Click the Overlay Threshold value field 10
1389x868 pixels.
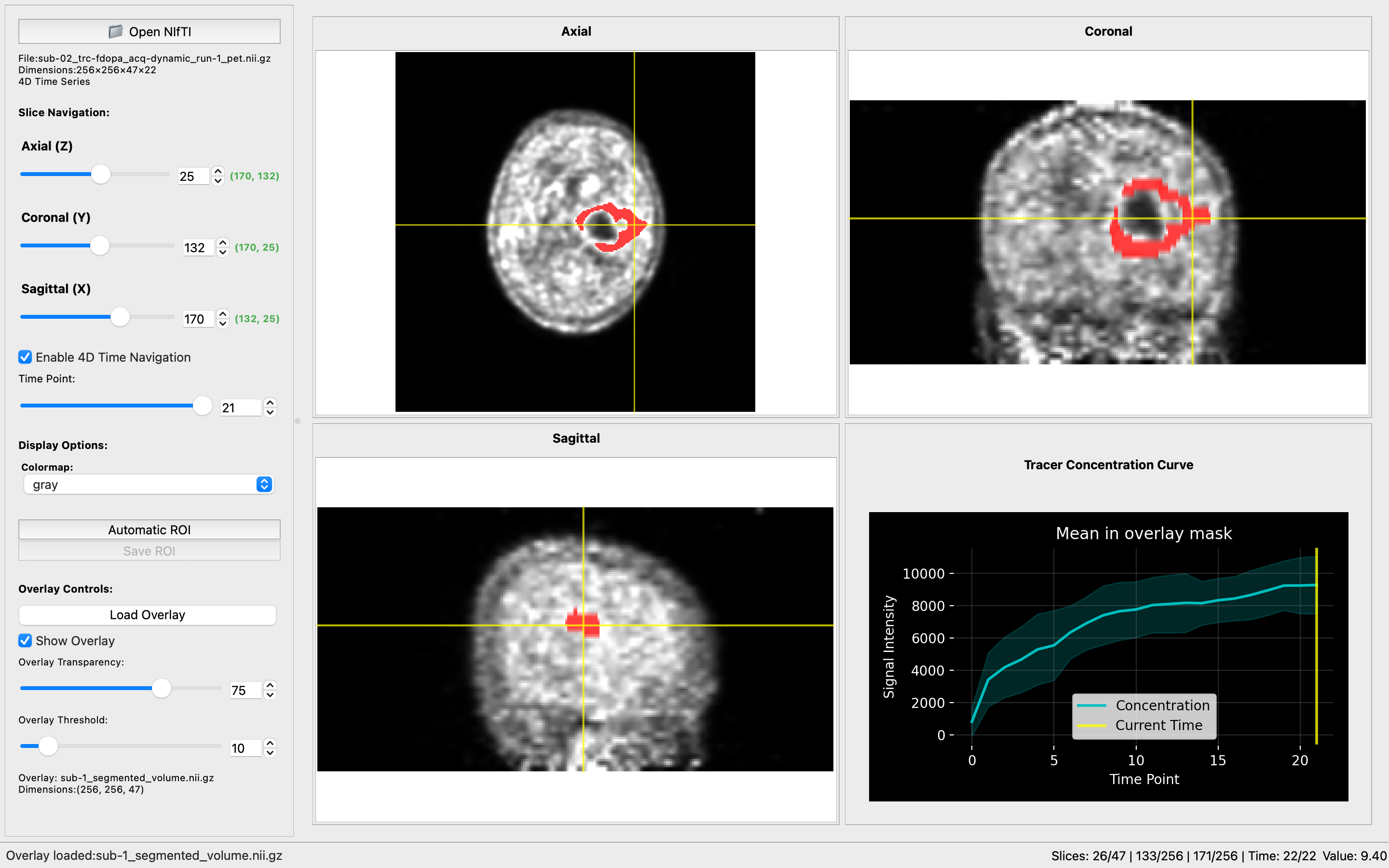point(245,748)
